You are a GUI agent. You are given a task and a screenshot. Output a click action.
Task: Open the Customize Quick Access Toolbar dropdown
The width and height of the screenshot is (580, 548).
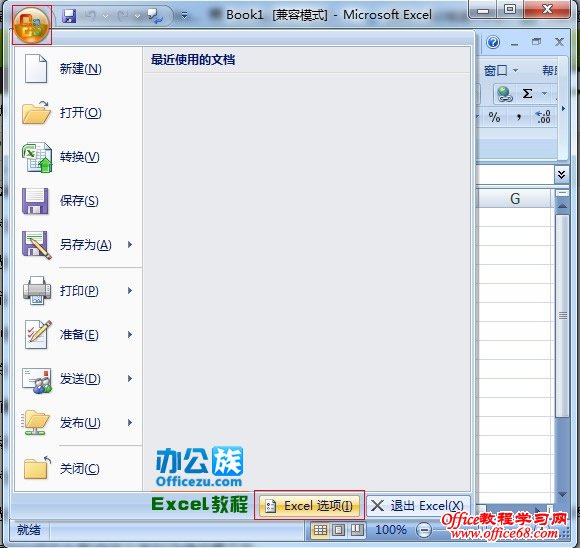[184, 16]
